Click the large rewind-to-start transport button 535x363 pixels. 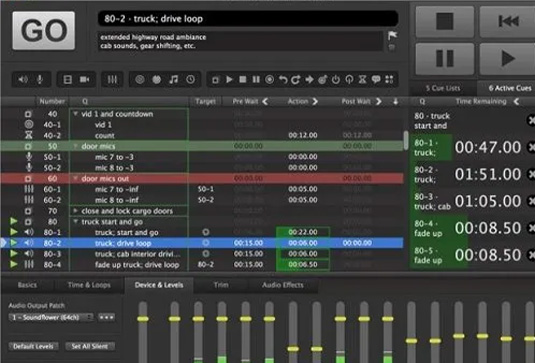point(508,21)
